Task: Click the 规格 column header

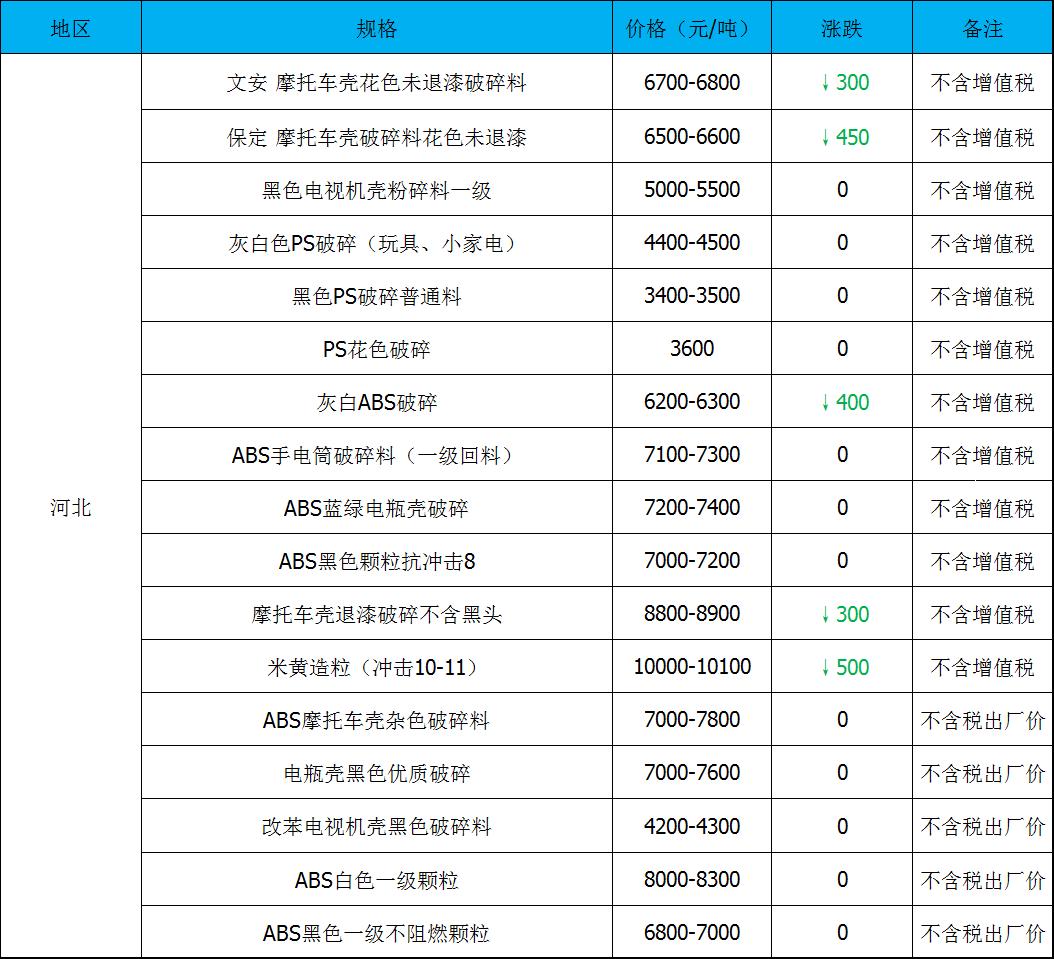Action: [x=377, y=29]
